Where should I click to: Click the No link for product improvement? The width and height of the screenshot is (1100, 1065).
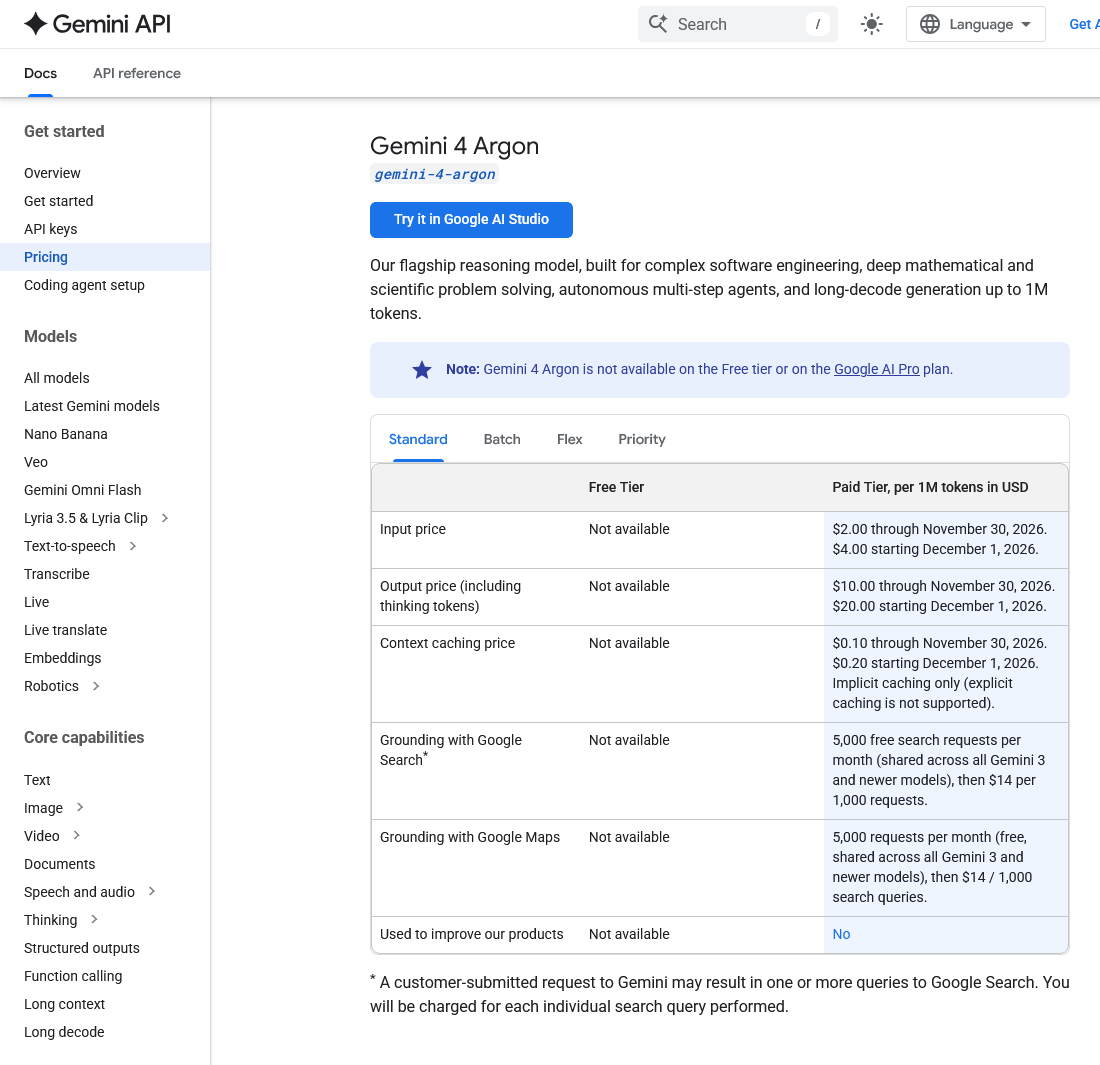click(841, 935)
